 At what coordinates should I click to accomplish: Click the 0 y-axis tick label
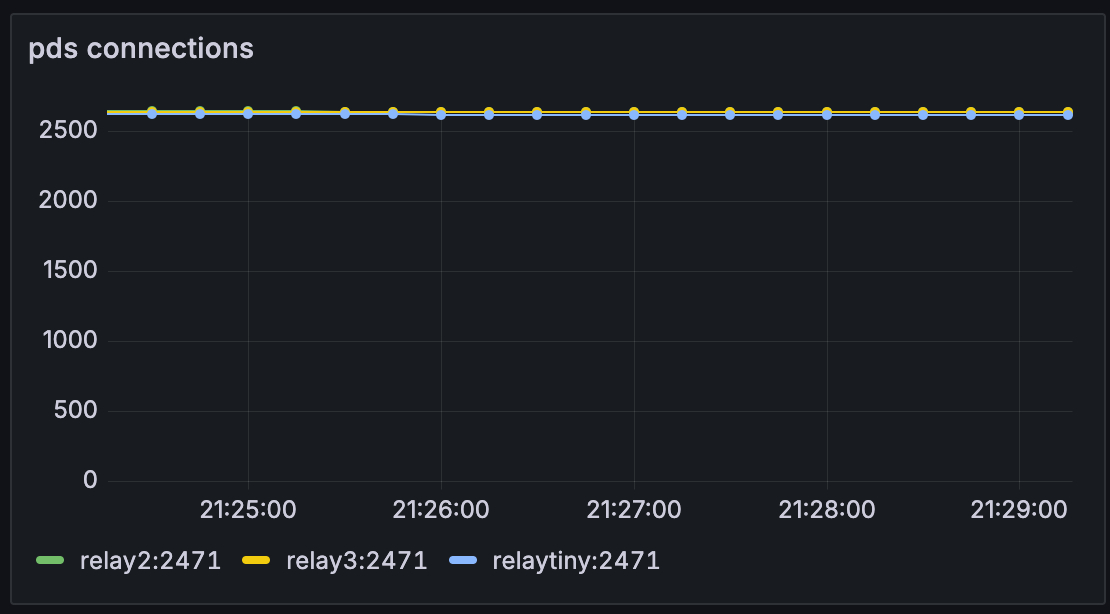pos(90,481)
